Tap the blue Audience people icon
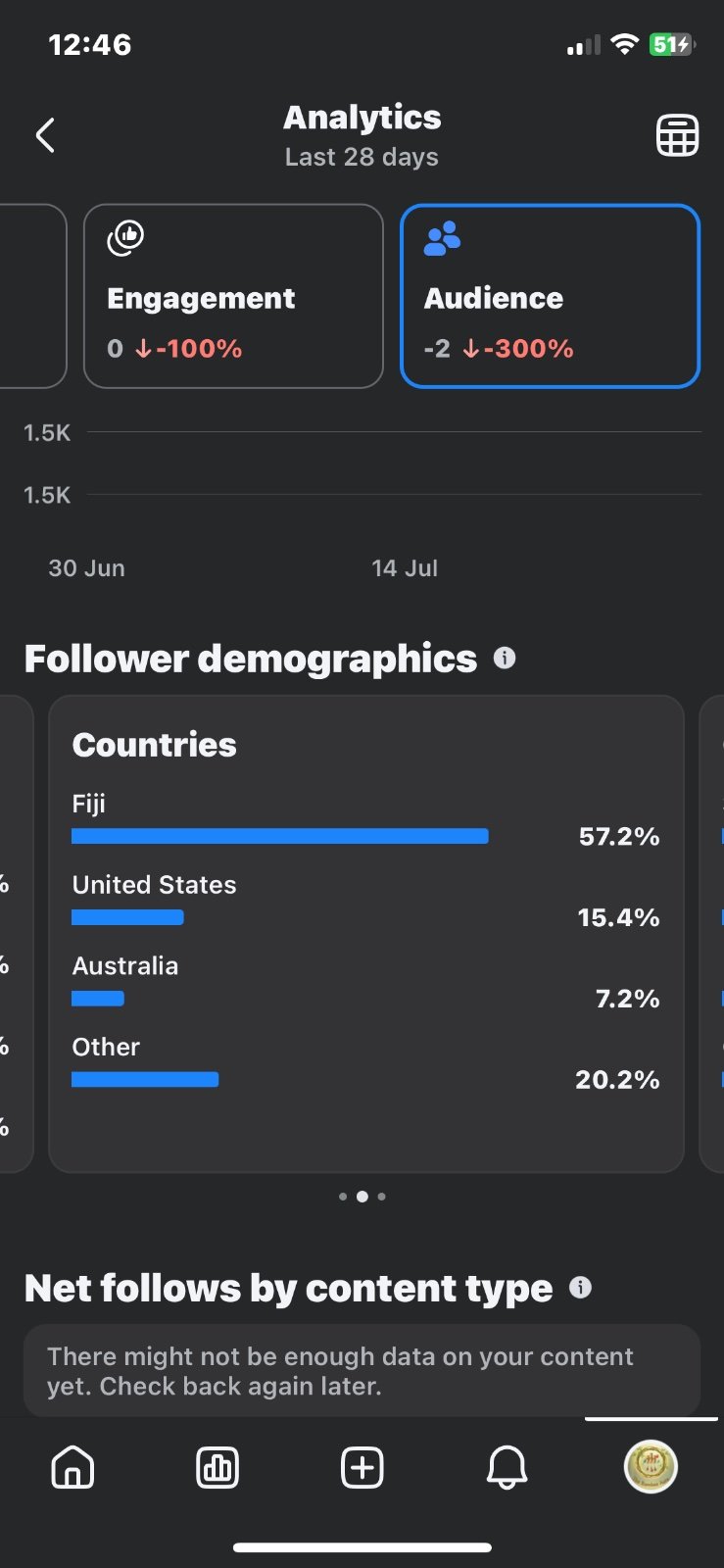 (442, 238)
